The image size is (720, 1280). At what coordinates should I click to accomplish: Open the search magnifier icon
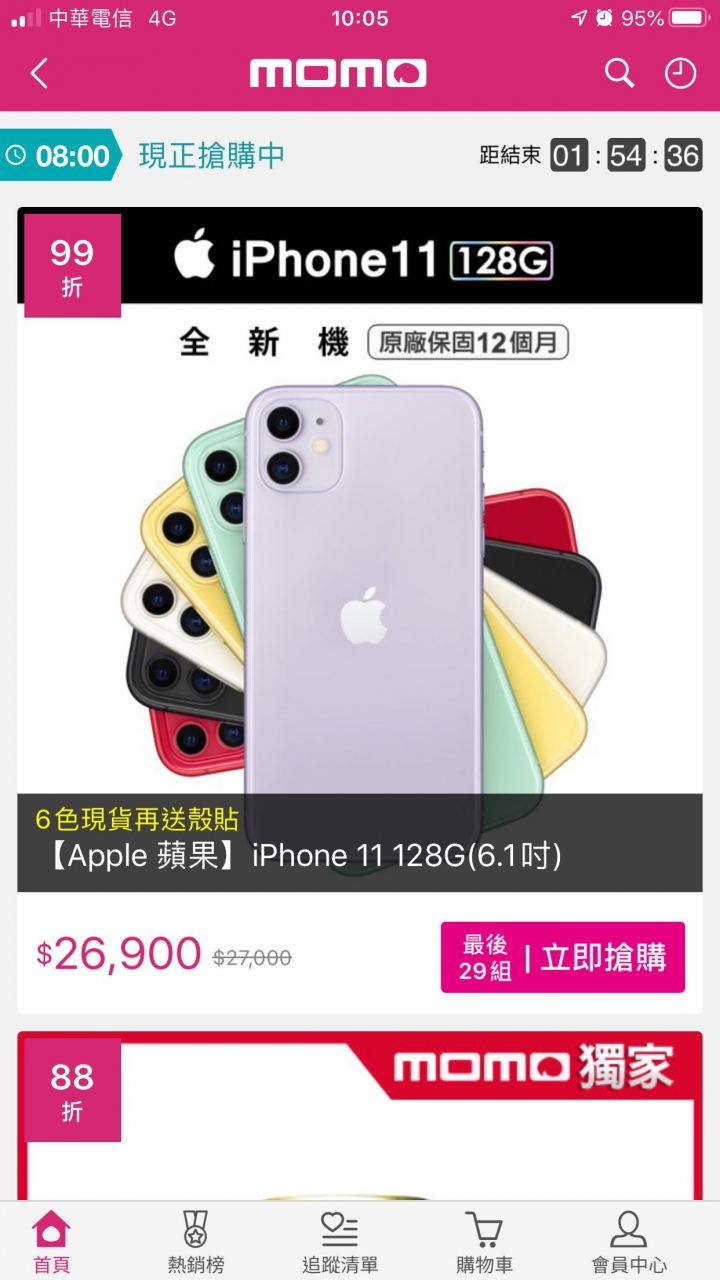(619, 73)
